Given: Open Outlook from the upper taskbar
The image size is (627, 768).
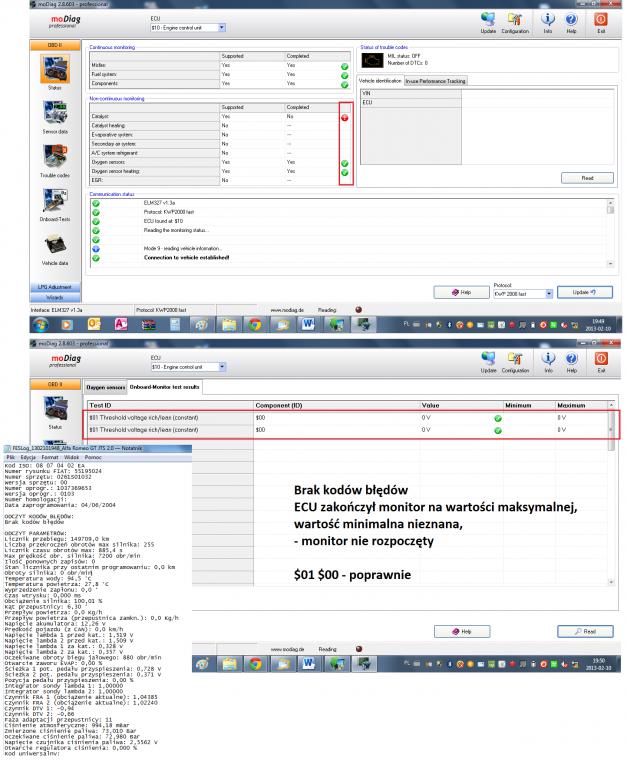Looking at the screenshot, I should (94, 324).
